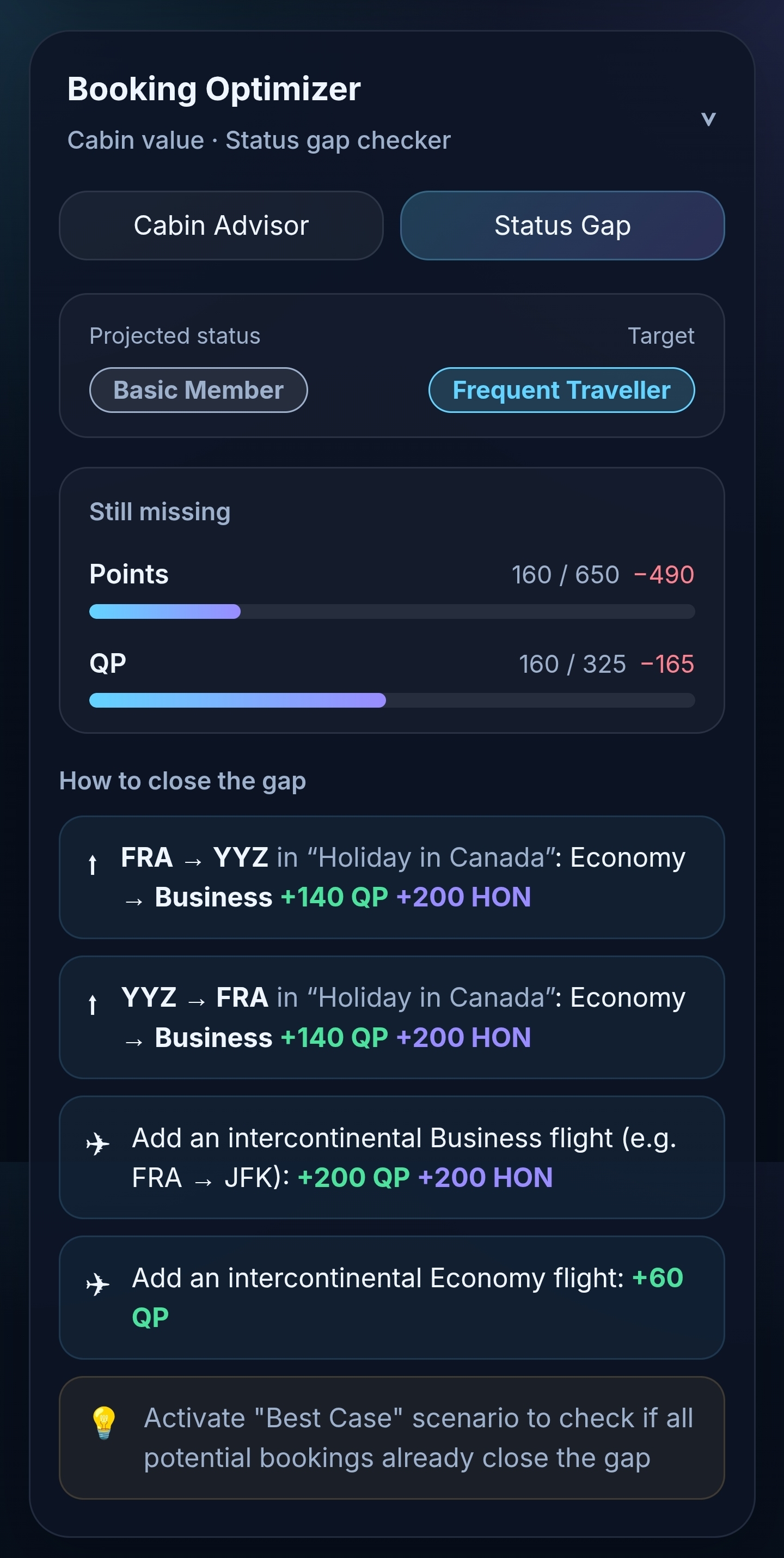Viewport: 784px width, 1558px height.
Task: Click the upgrade arrow icon on FRA → YYZ suggestion
Action: (x=92, y=866)
